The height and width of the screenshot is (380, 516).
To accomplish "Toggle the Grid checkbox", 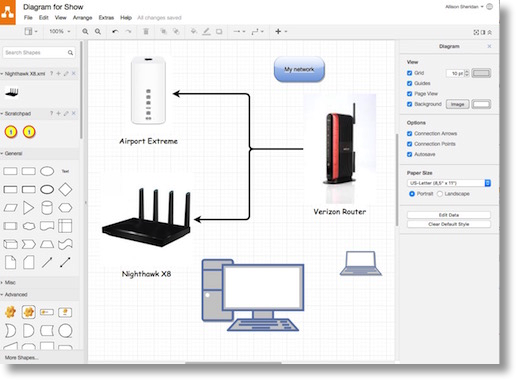I will [410, 73].
